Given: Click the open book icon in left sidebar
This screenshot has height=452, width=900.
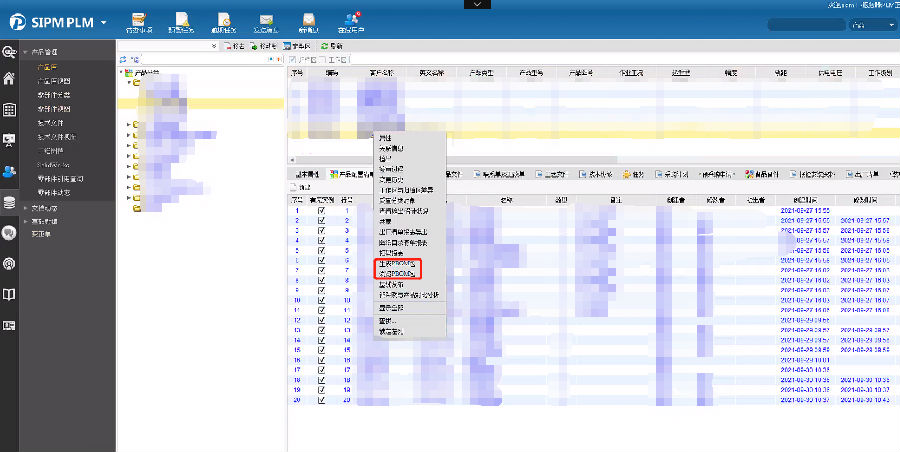Looking at the screenshot, I should point(9,294).
